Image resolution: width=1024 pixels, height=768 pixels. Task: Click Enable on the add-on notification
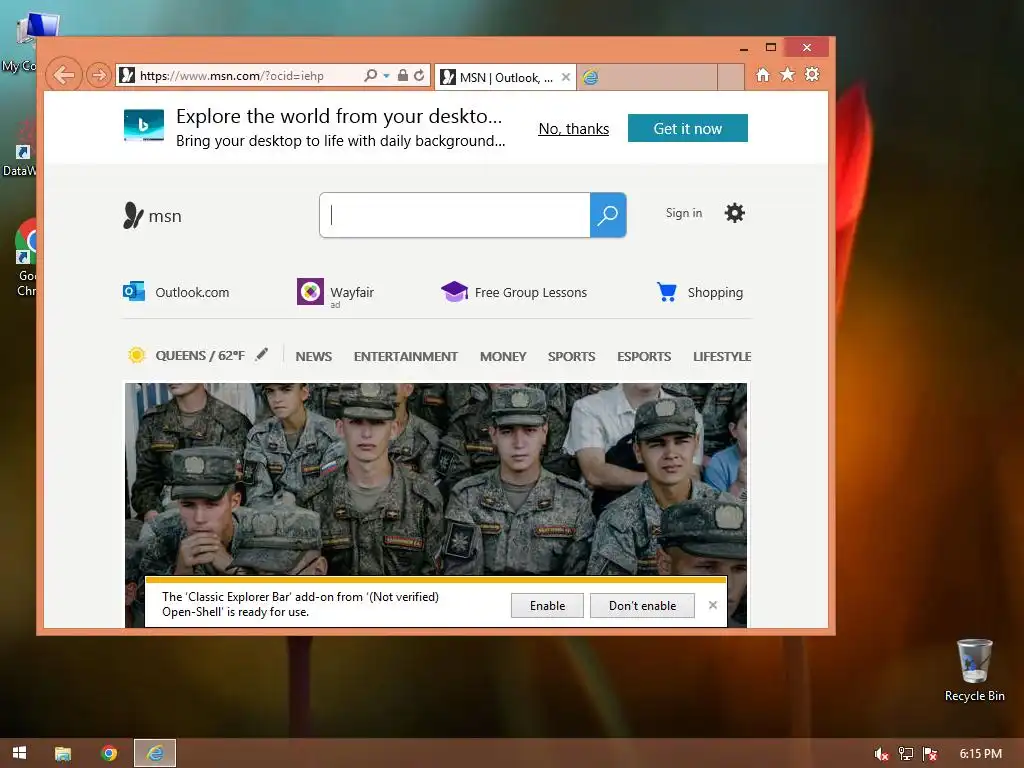pos(547,605)
